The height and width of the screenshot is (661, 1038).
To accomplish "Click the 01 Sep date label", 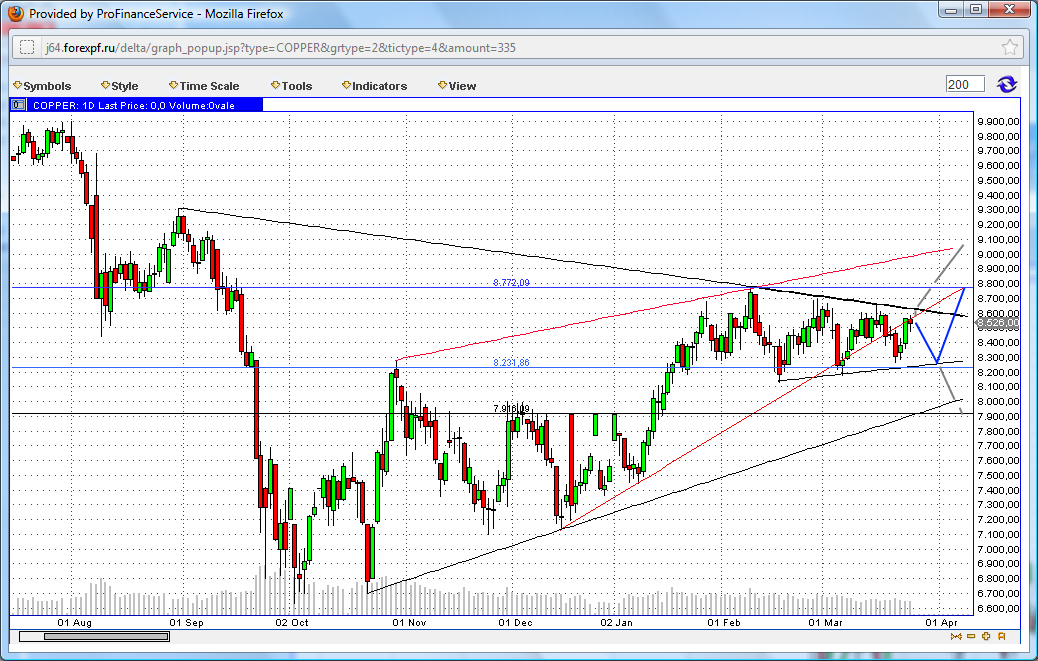I will [186, 623].
